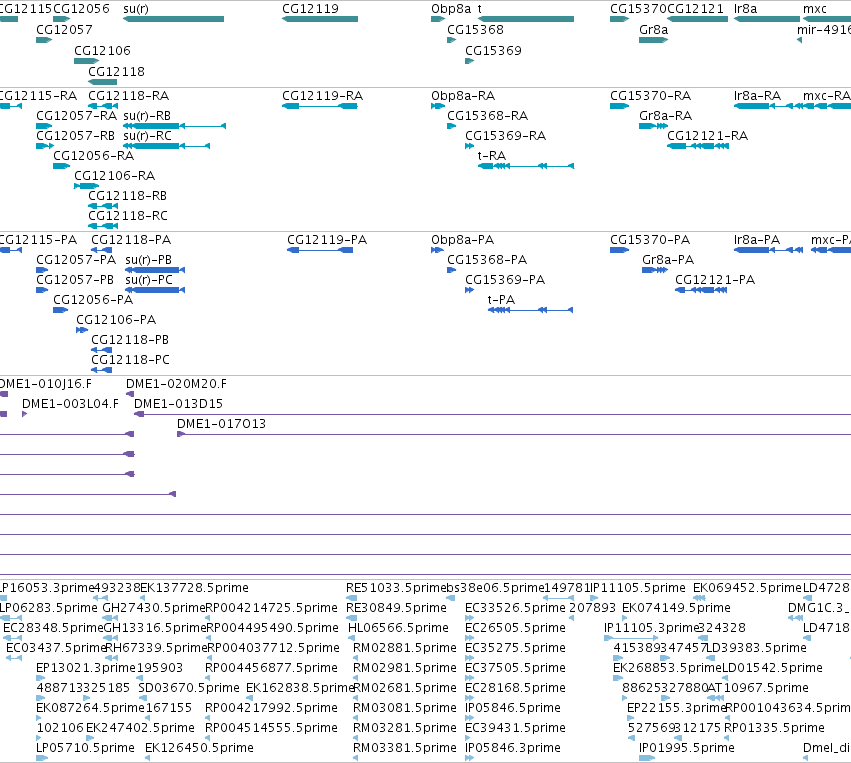Open the Gr8a gene feature
Image resolution: width=851 pixels, height=763 pixels.
653,40
